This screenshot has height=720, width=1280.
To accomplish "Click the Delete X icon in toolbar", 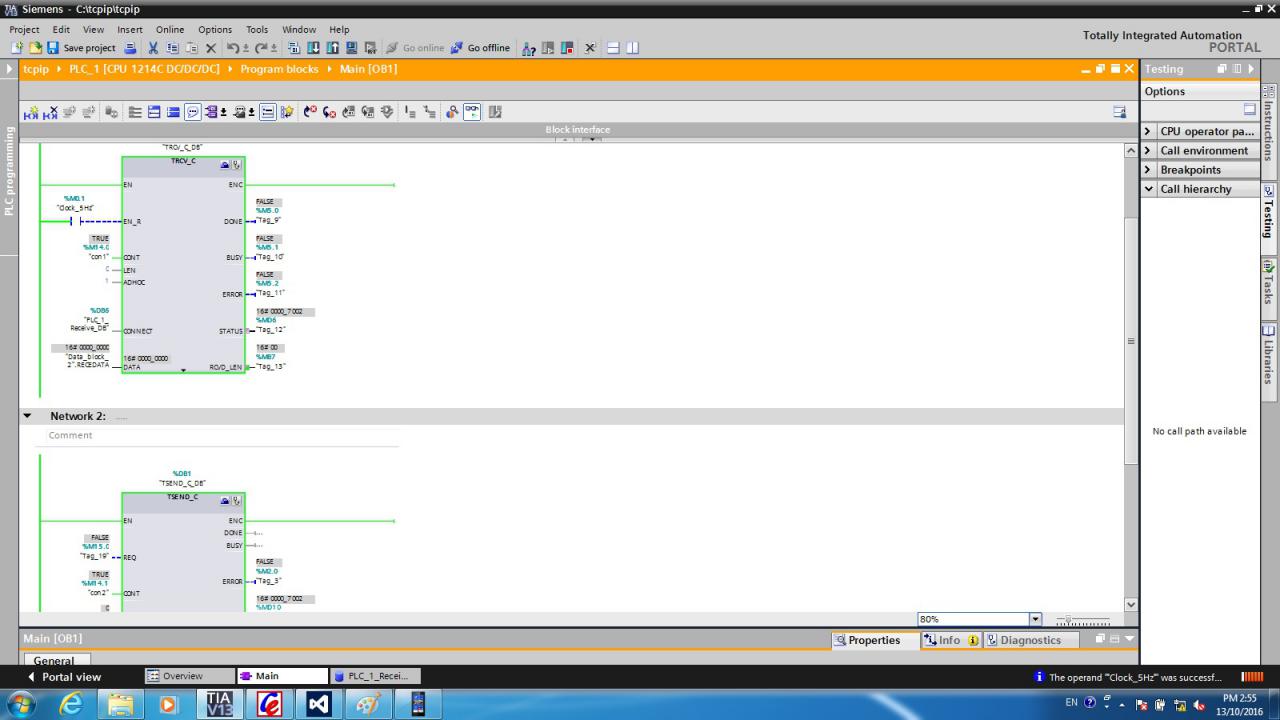I will pos(211,48).
